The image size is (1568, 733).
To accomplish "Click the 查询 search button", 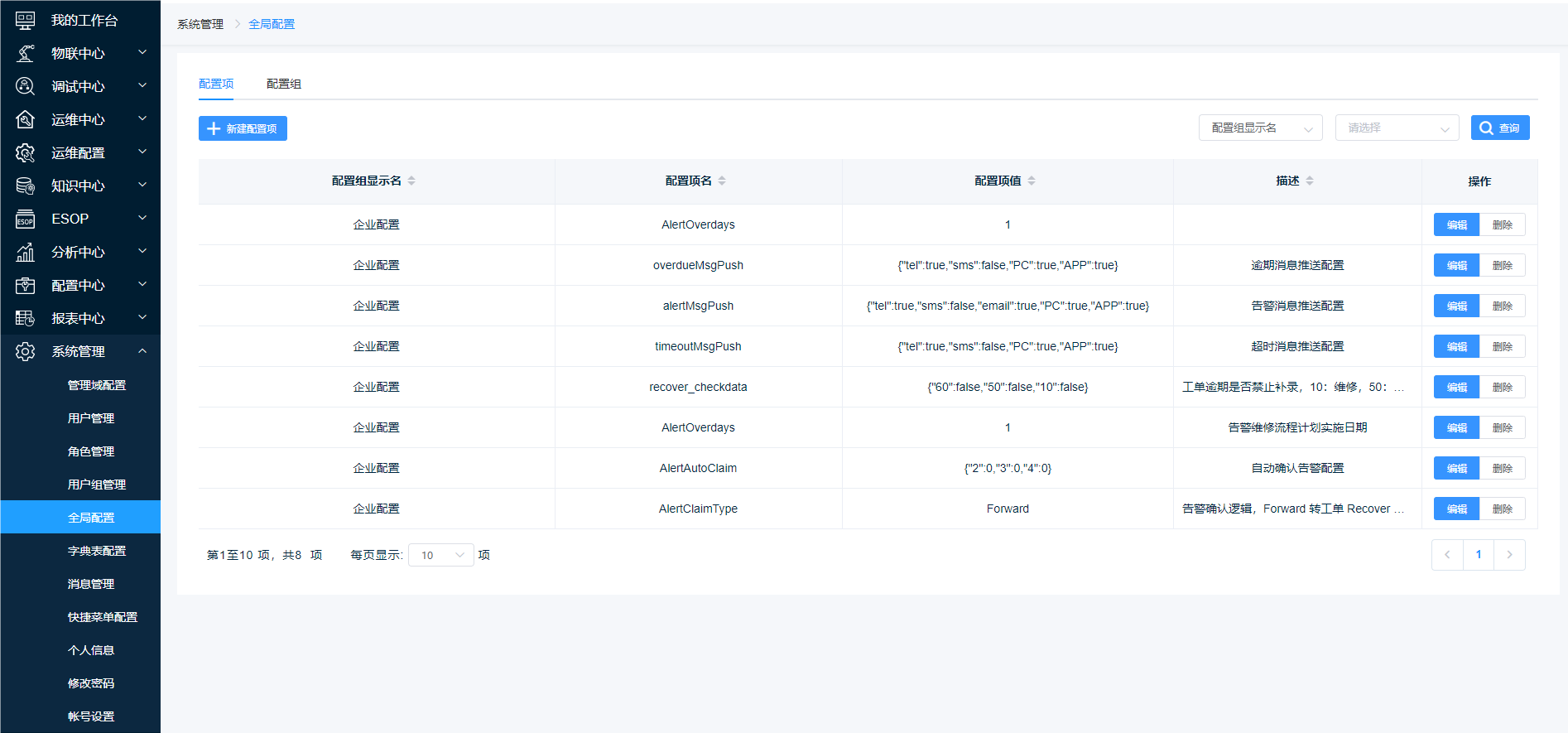I will (1499, 128).
